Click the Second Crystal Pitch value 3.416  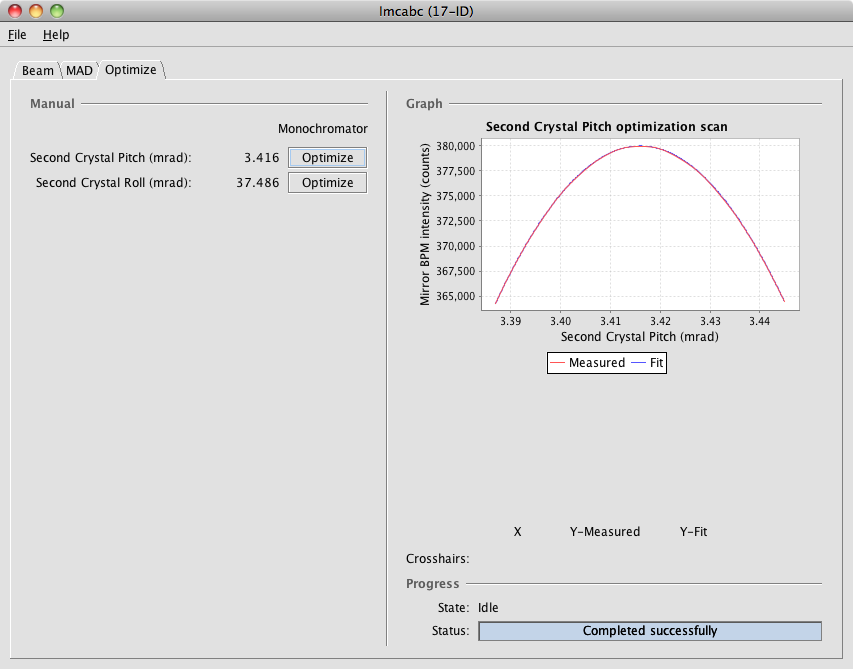coord(262,158)
